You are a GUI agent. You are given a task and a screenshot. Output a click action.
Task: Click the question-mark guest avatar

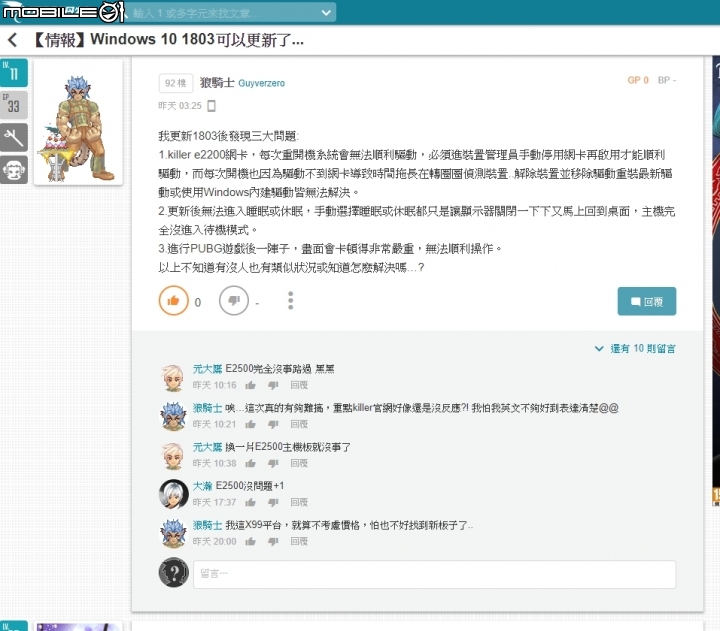[174, 572]
